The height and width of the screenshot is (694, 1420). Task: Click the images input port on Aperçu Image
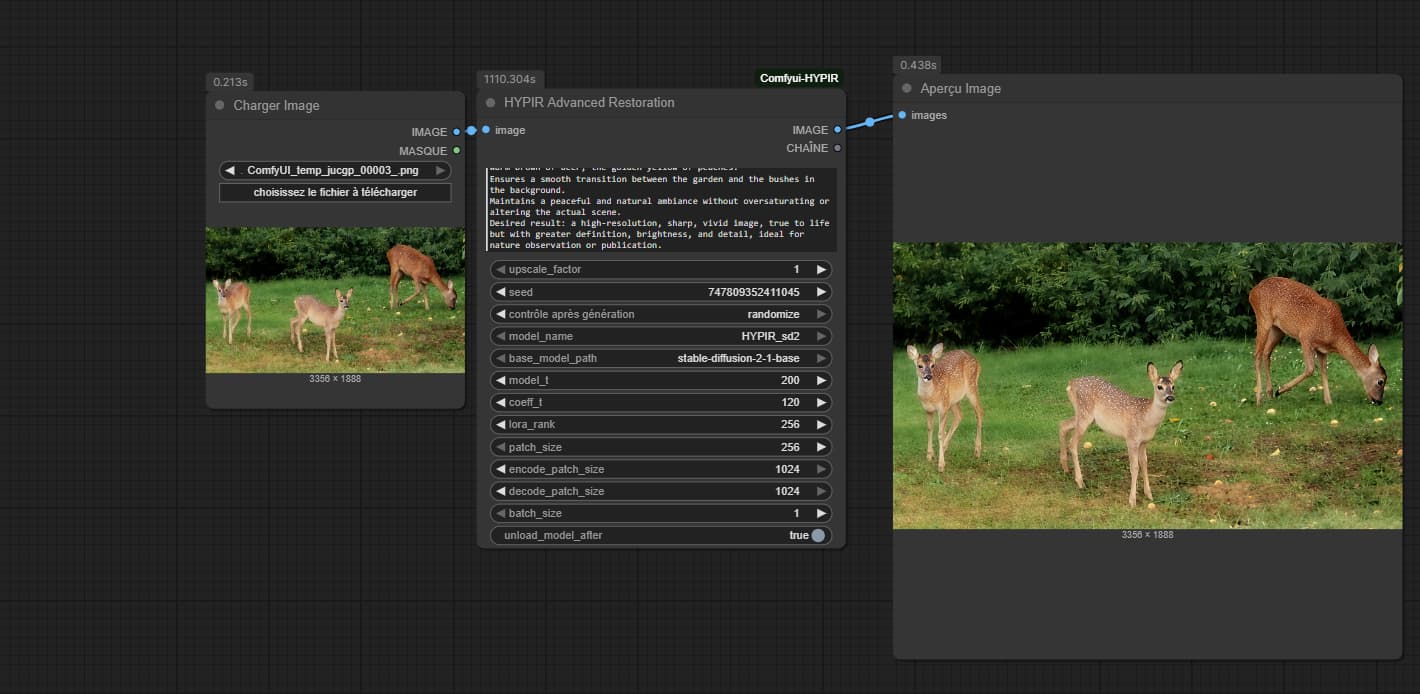pos(902,115)
